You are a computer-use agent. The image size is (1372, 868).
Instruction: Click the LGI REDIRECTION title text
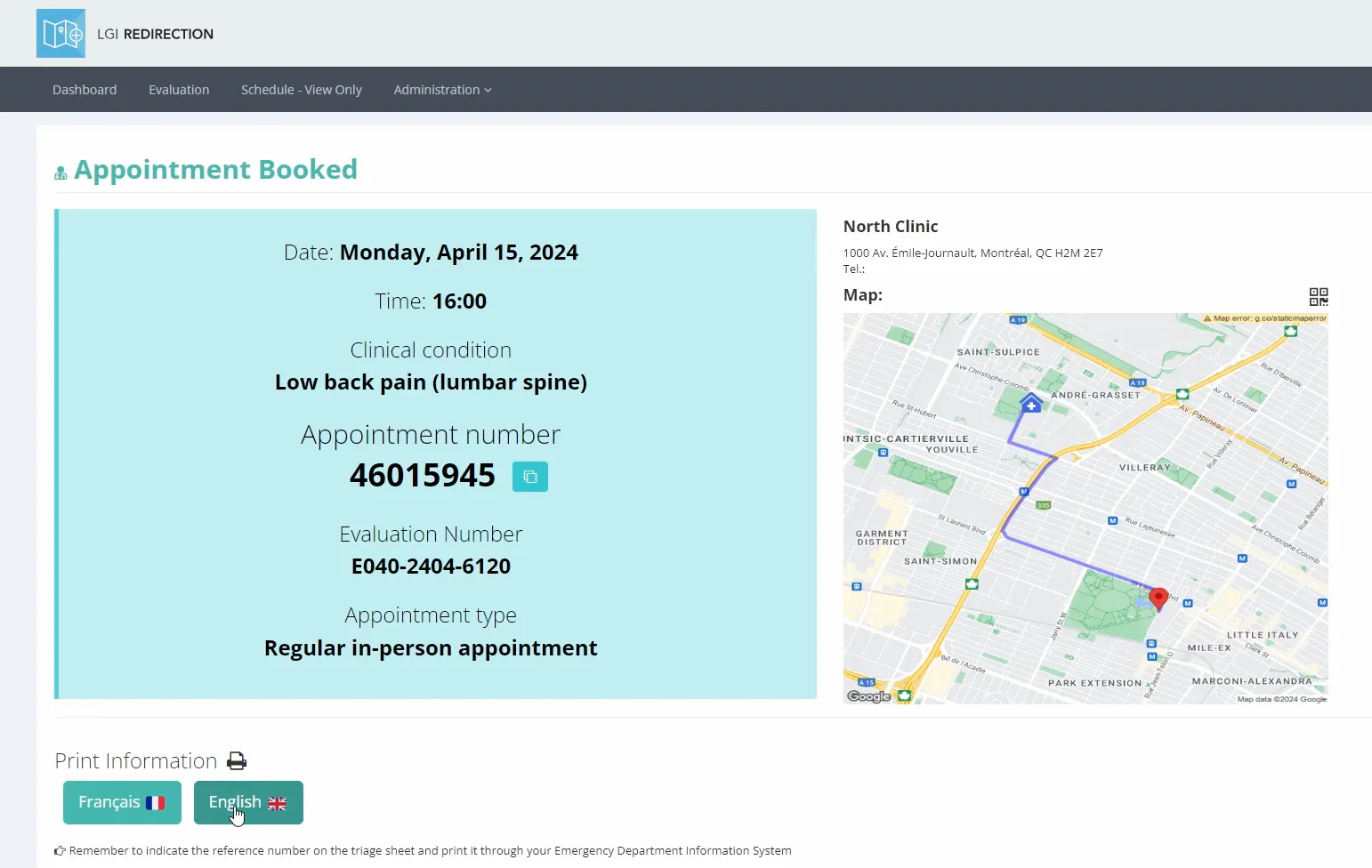(x=155, y=34)
